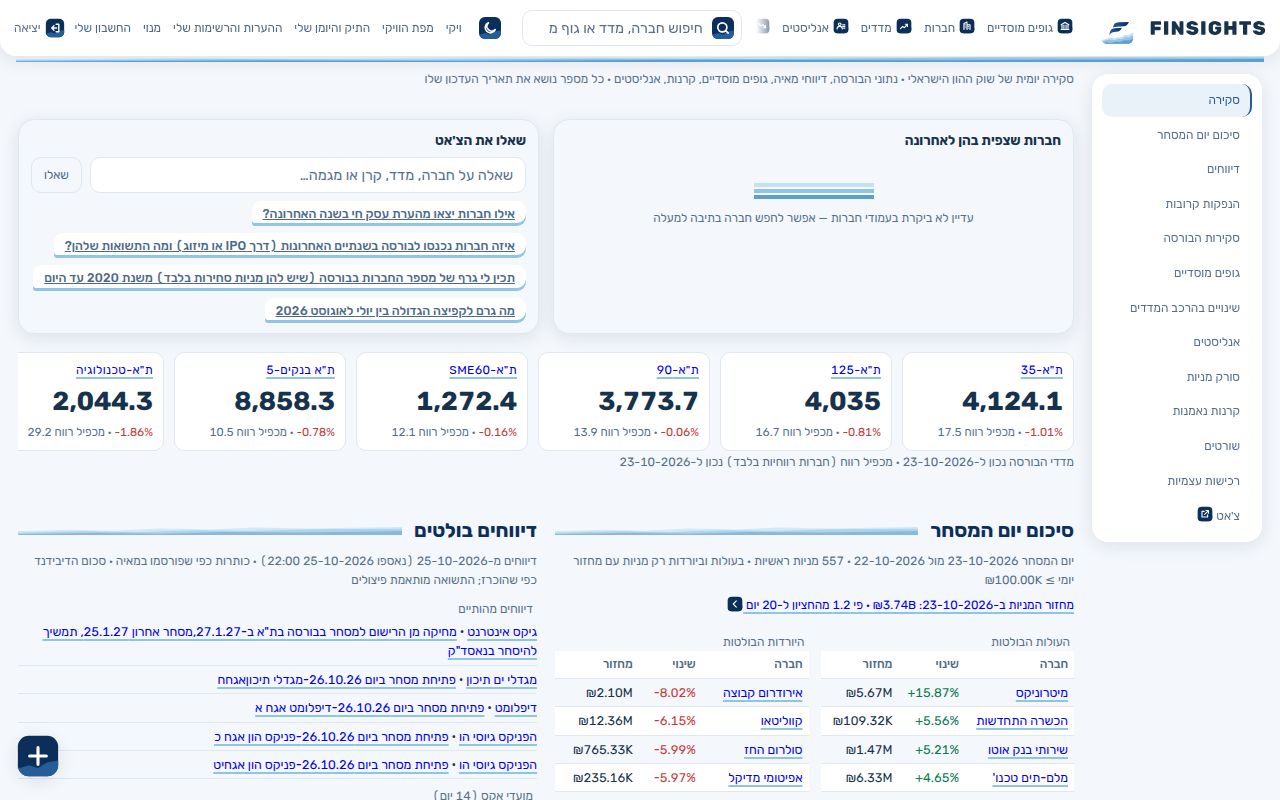This screenshot has height=800, width=1280.
Task: Open סקירות הבורסה in the sidebar
Action: [x=1177, y=238]
